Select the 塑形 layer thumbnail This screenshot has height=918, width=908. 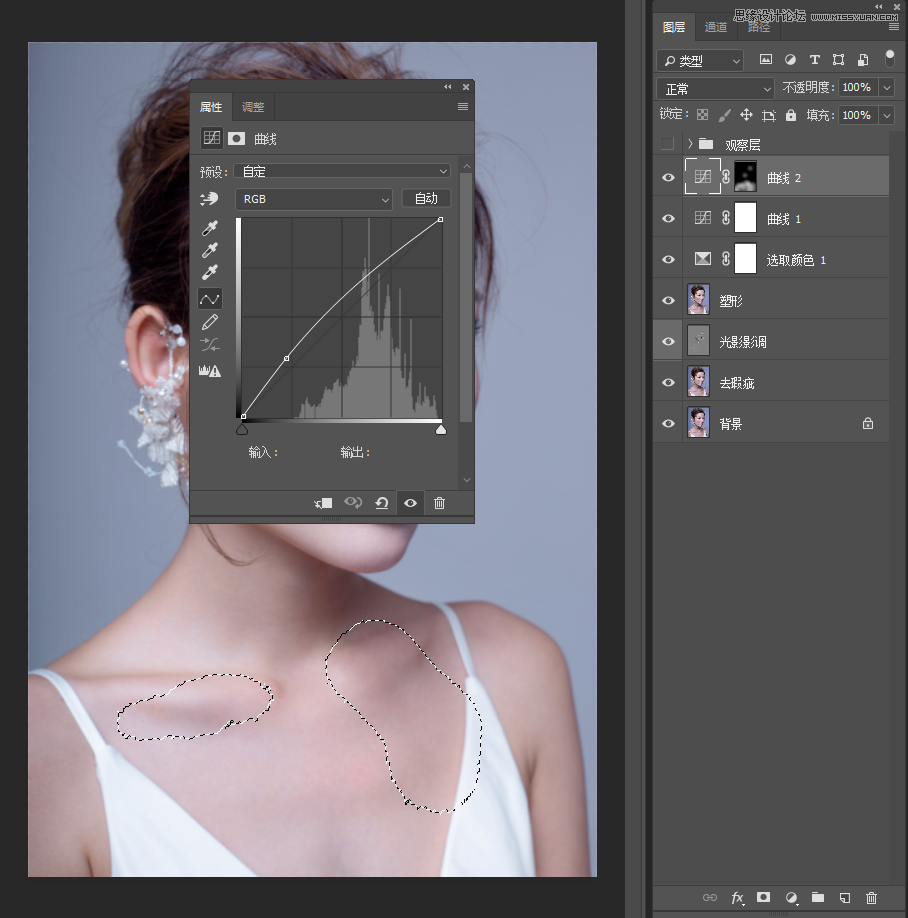(699, 300)
